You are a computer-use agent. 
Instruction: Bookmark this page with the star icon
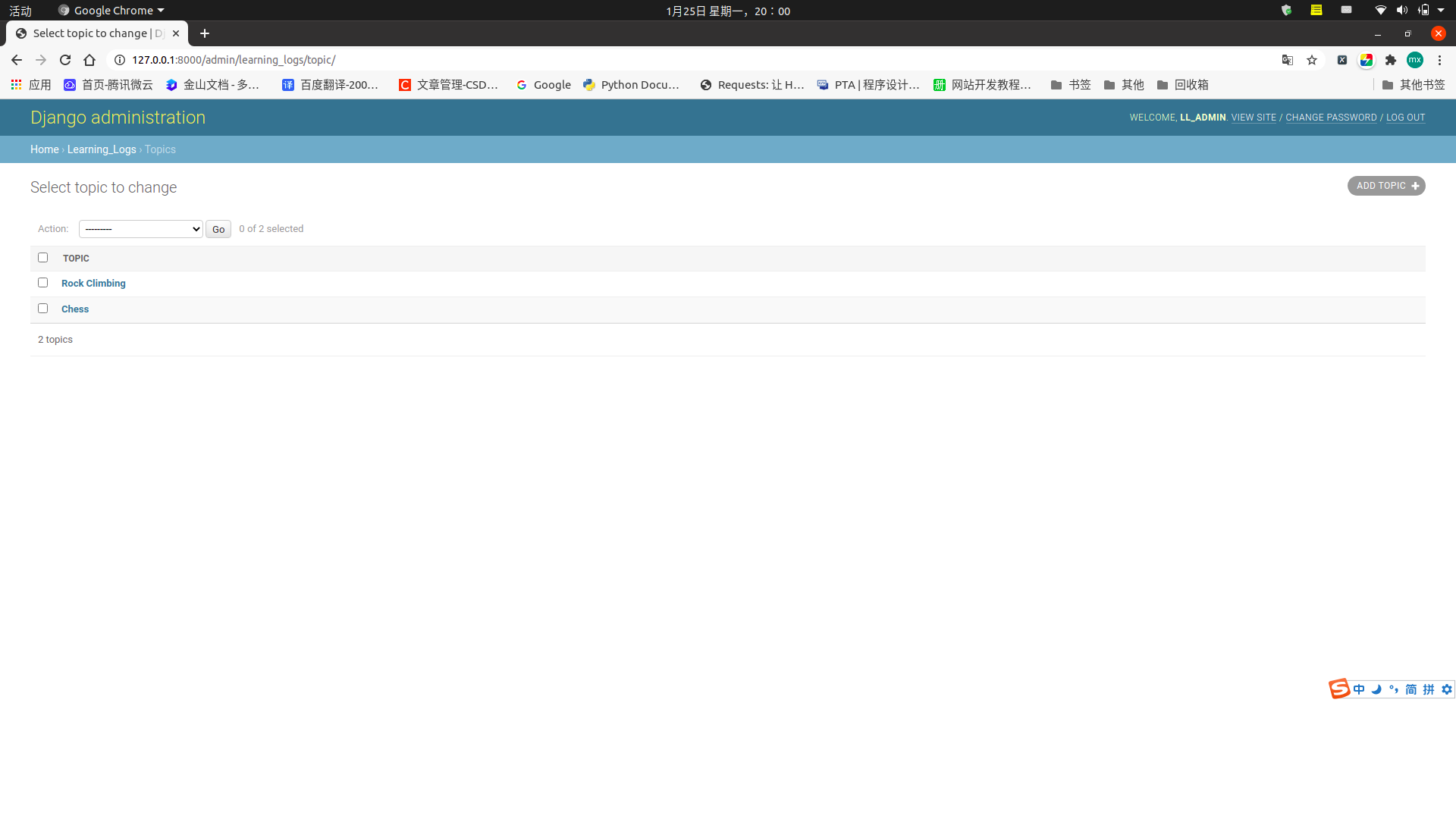click(1313, 60)
